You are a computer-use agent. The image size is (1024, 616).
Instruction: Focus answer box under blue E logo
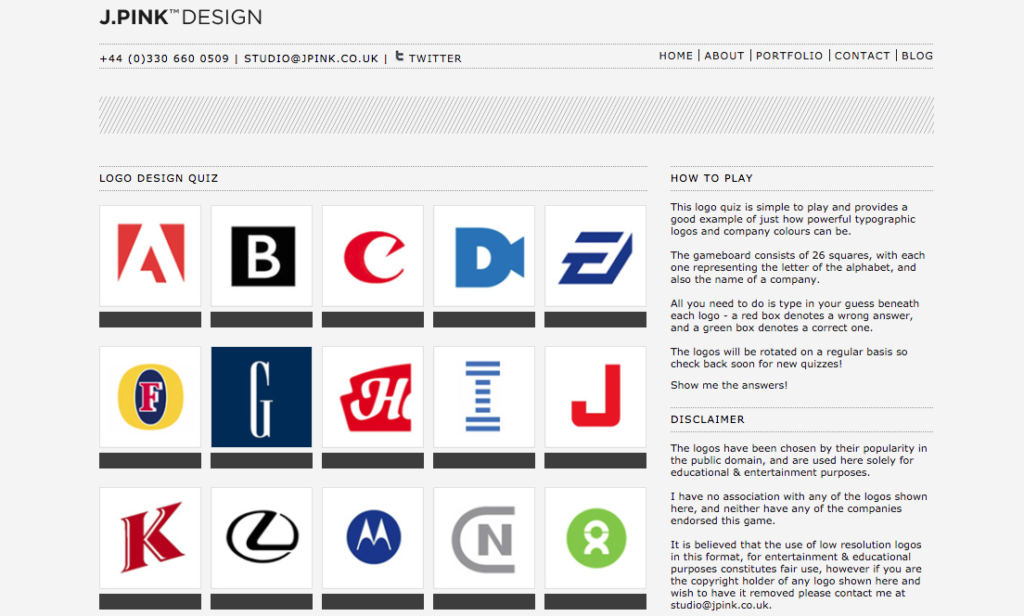point(596,319)
